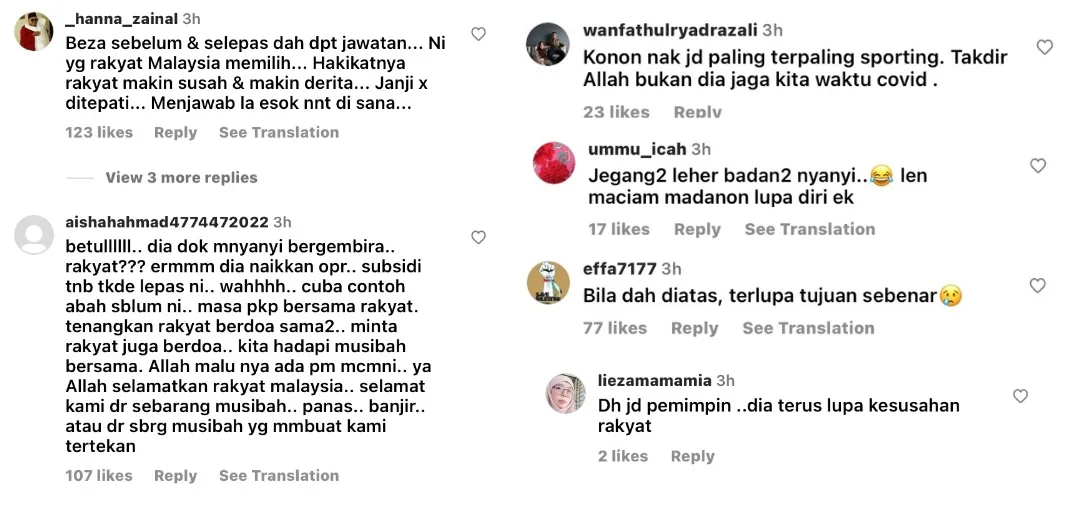Reply to _hanna_zainal's comment
This screenshot has width=1077, height=508.
tap(175, 132)
